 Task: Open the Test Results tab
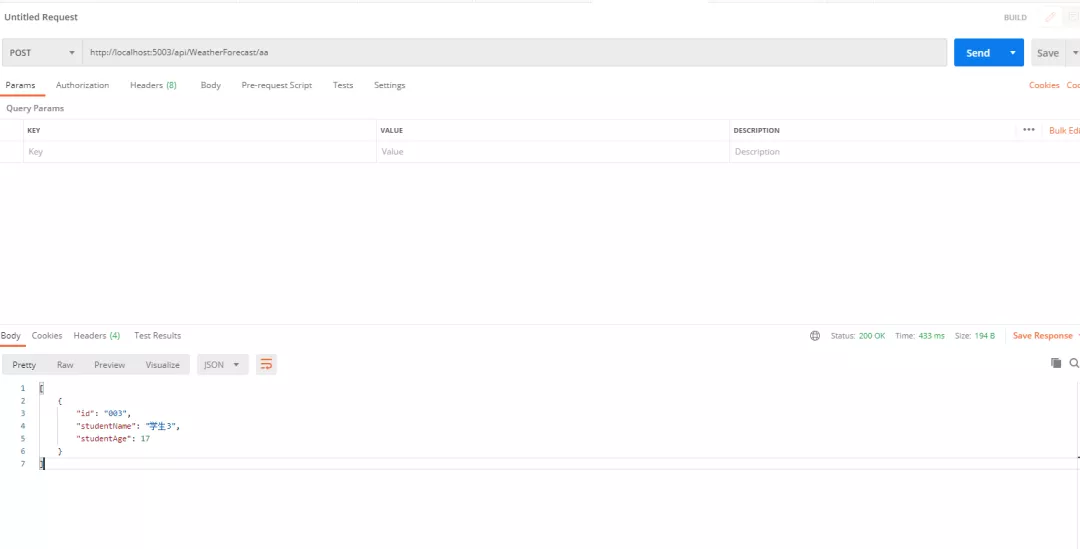(x=157, y=335)
